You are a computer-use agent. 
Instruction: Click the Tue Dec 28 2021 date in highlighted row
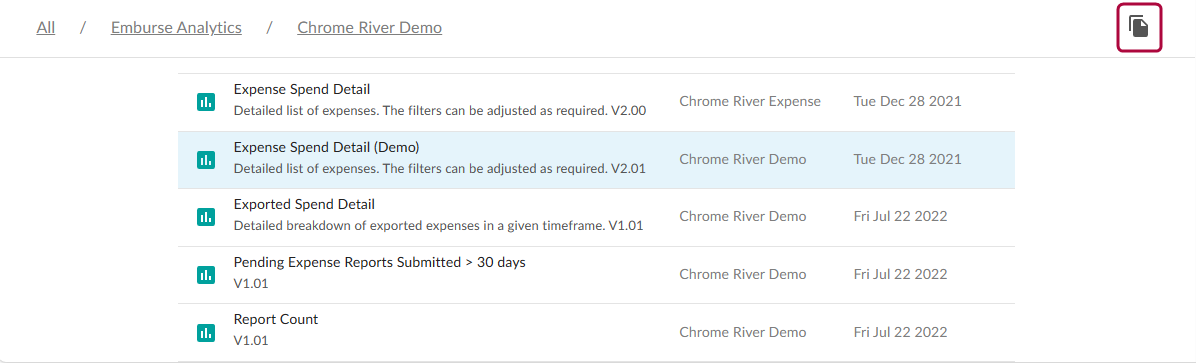pyautogui.click(x=908, y=159)
